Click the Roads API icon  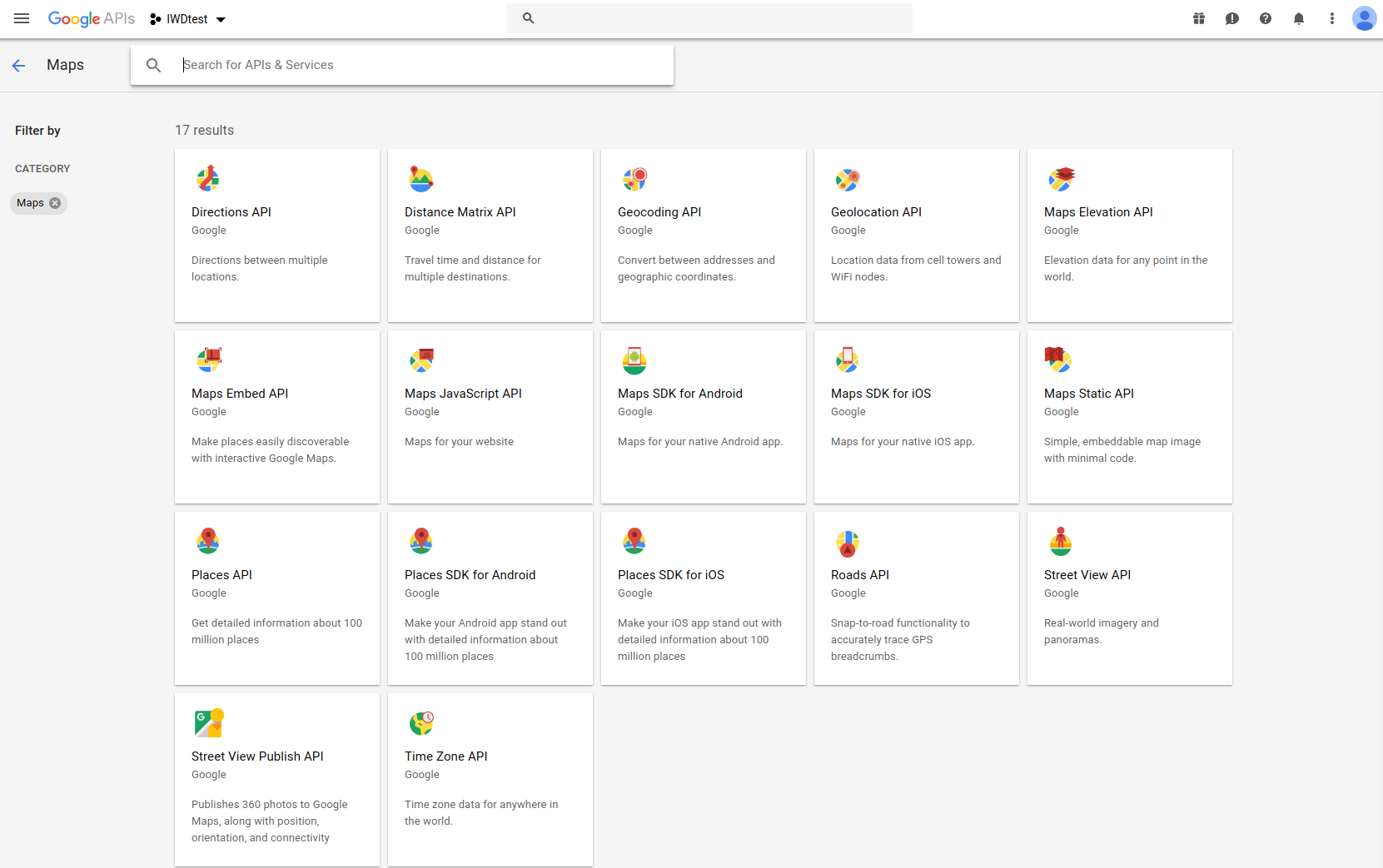(848, 543)
